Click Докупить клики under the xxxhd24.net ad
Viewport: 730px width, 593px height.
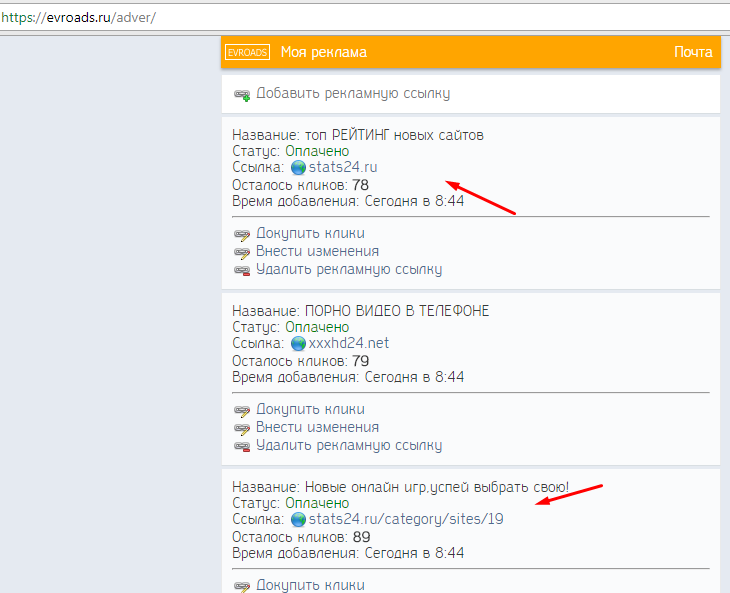pyautogui.click(x=310, y=410)
